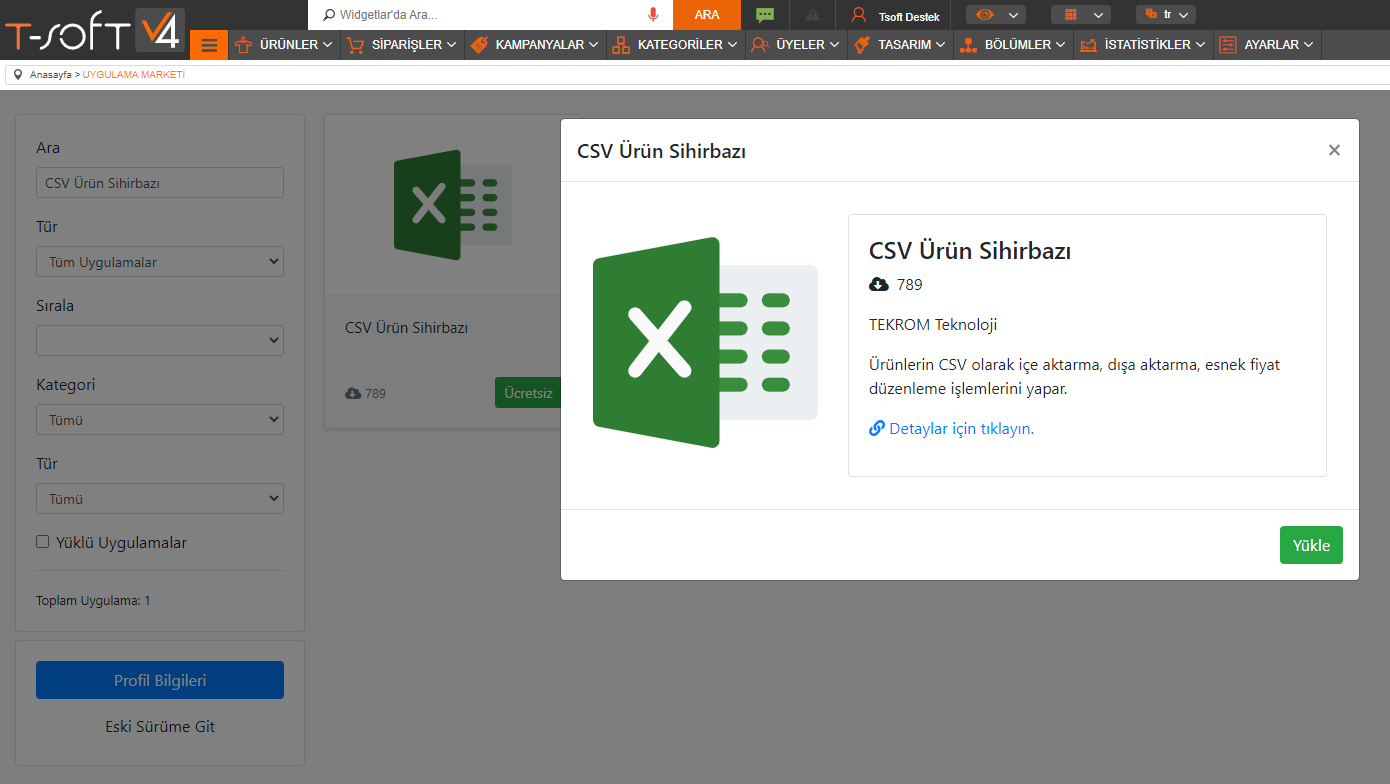Open the Tüm Uygulamalar type dropdown
This screenshot has height=784, width=1390.
[x=160, y=262]
